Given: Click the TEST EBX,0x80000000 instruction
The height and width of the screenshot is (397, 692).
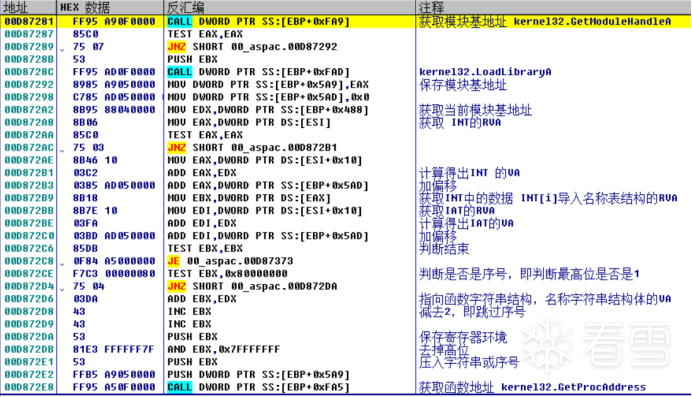Looking at the screenshot, I should coord(227,273).
